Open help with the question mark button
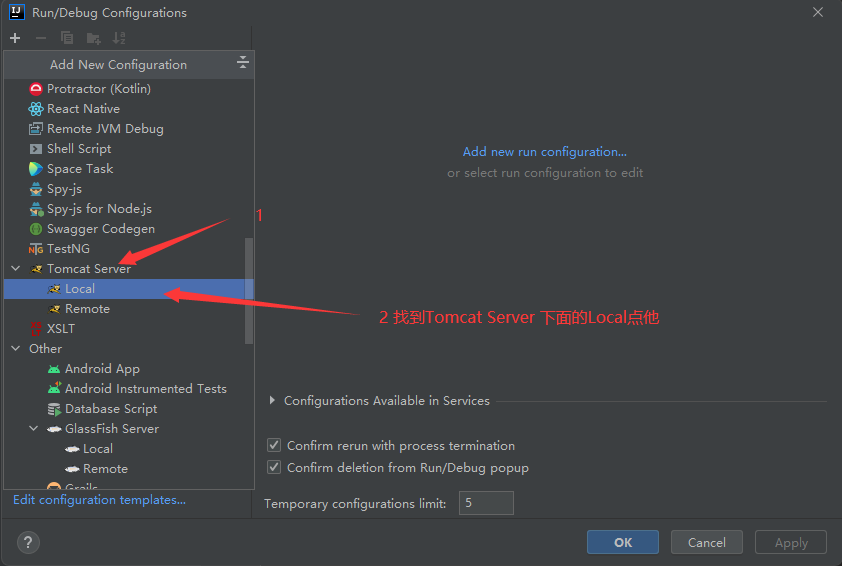Image resolution: width=842 pixels, height=566 pixels. tap(28, 542)
